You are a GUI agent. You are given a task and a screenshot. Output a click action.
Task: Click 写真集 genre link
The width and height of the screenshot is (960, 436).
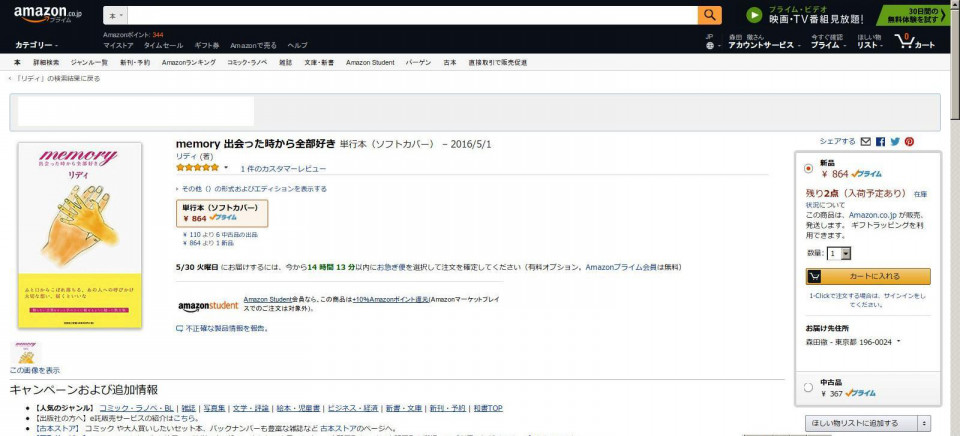[x=214, y=408]
